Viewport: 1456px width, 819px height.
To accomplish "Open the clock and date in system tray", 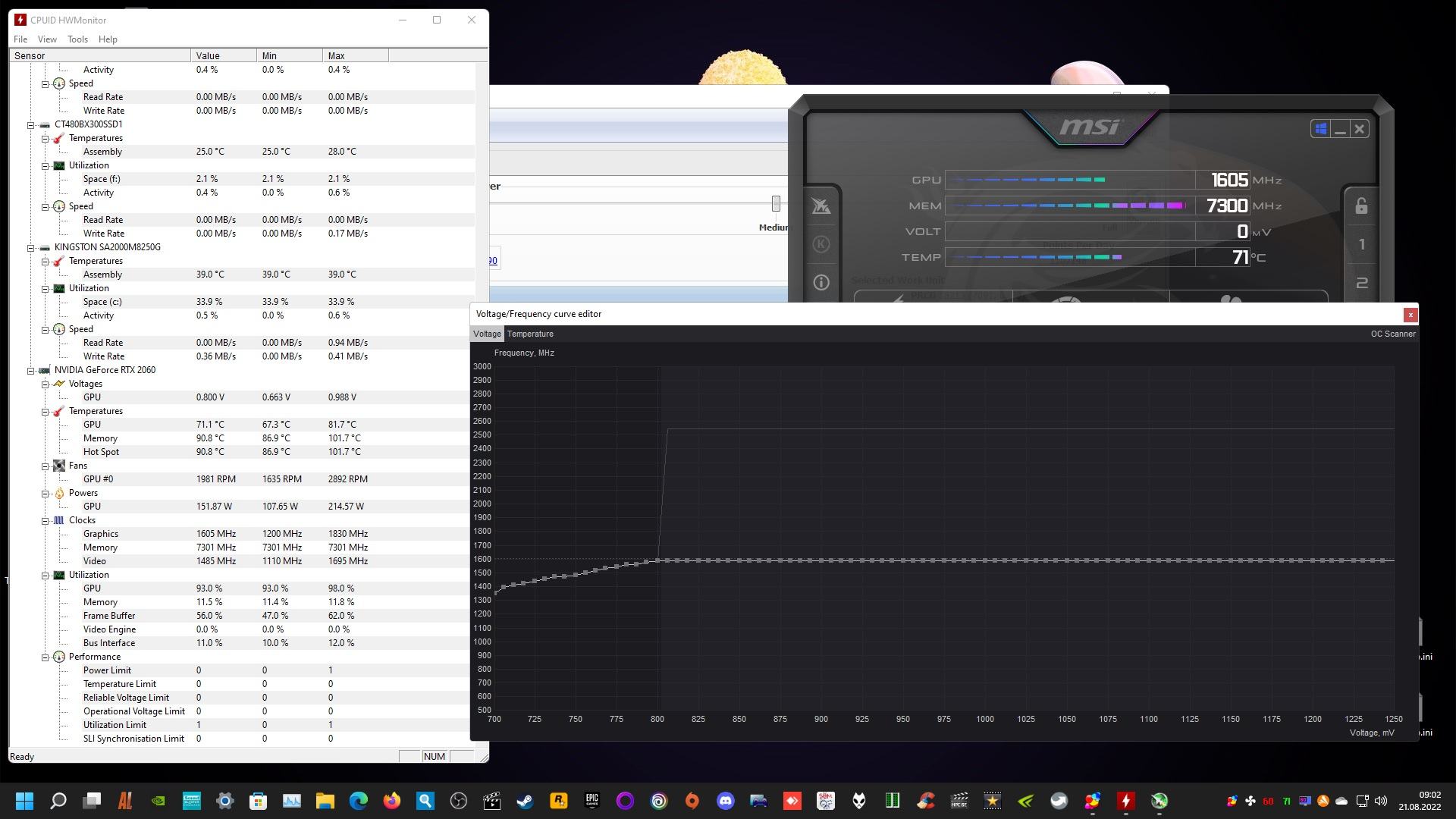I will 1420,801.
